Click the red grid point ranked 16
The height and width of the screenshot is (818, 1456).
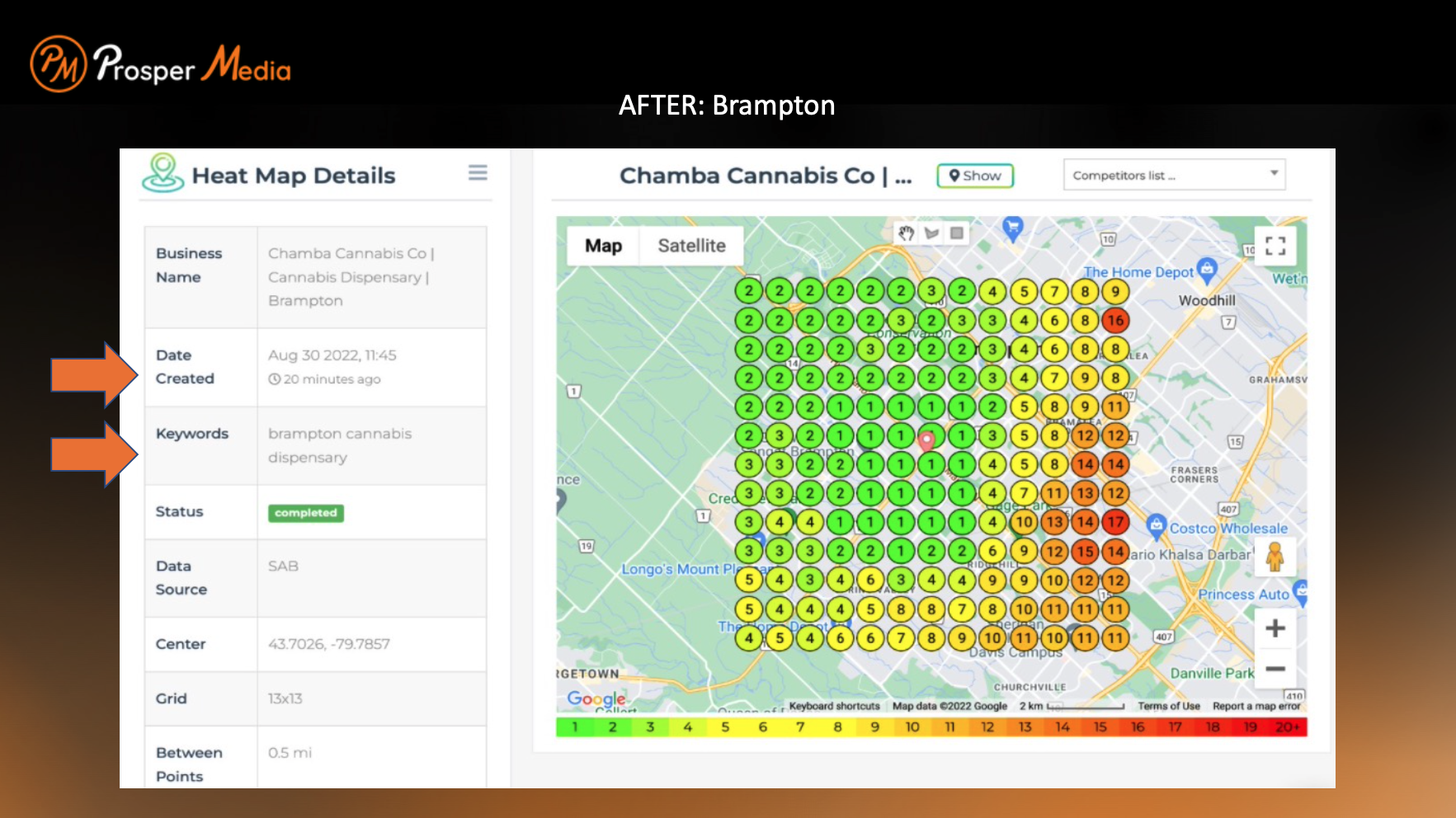(x=1115, y=321)
